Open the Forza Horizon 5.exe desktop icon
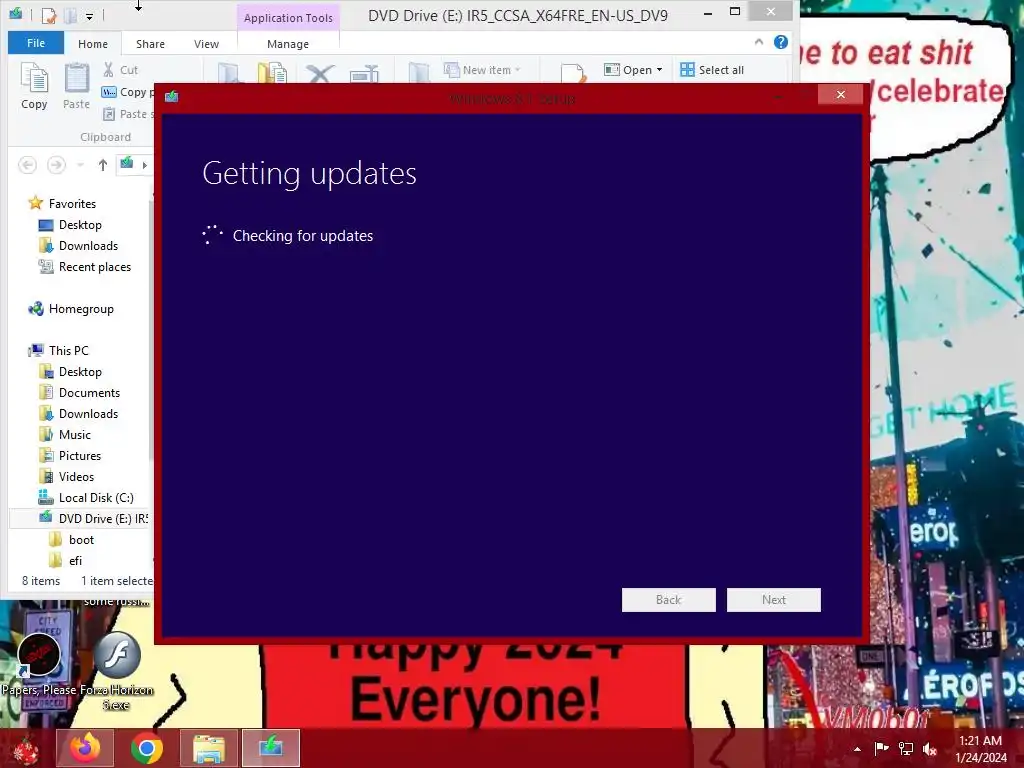 tap(116, 671)
